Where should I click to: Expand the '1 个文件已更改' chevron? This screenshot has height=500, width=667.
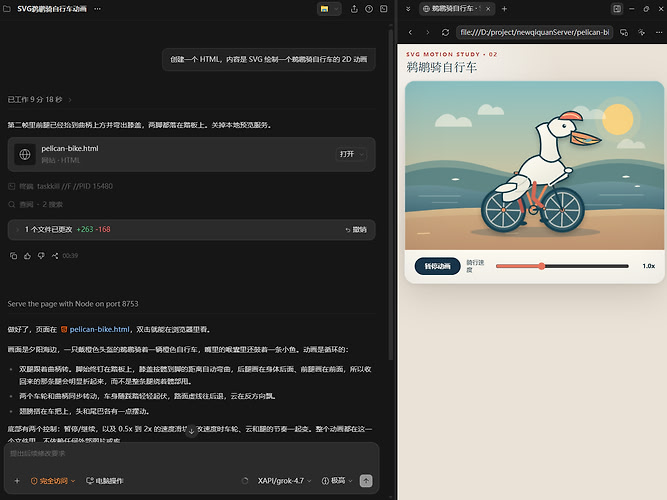17,229
